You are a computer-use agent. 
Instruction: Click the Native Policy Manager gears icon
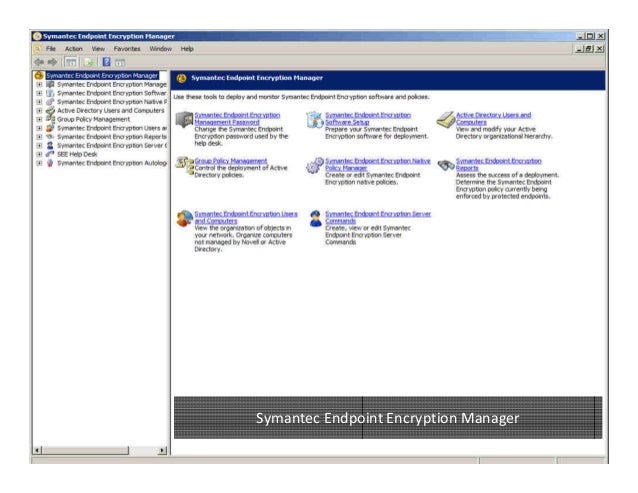315,166
